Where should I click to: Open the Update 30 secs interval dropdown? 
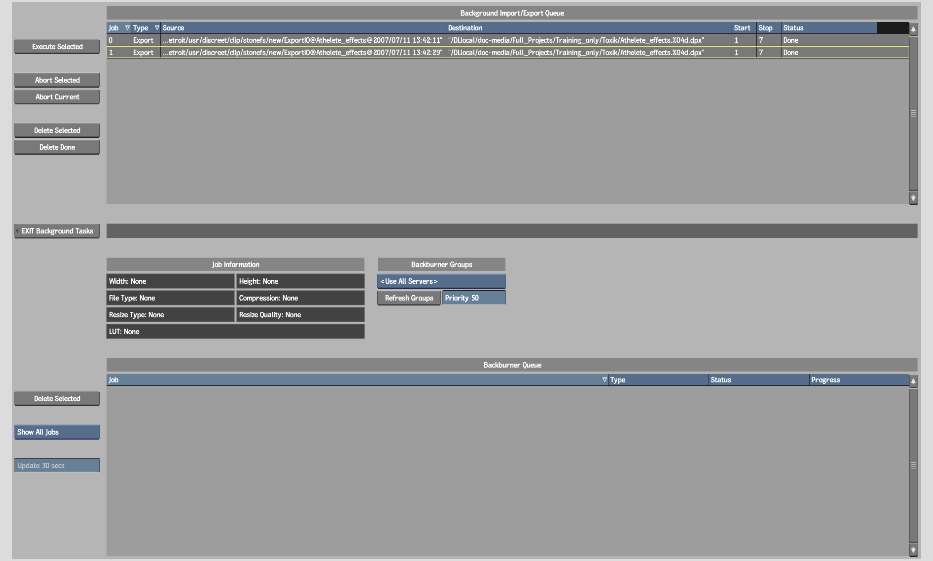[57, 466]
